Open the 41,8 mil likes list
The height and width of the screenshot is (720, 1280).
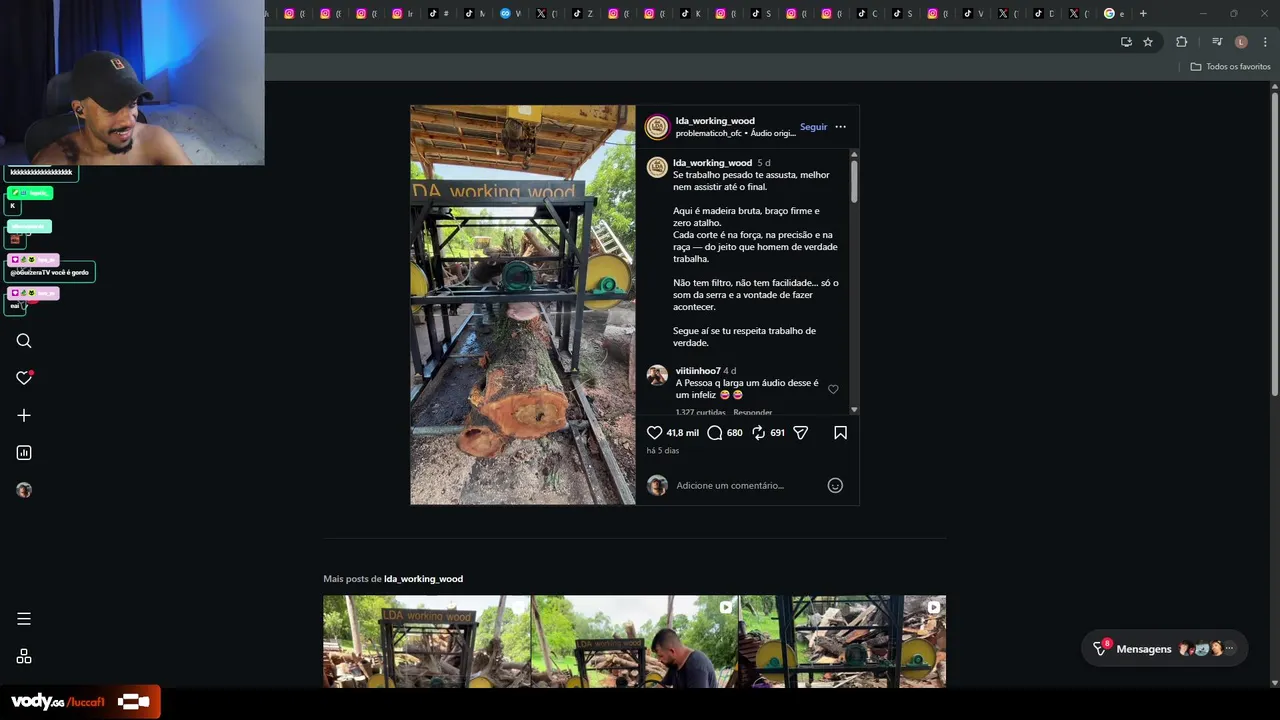coord(683,433)
